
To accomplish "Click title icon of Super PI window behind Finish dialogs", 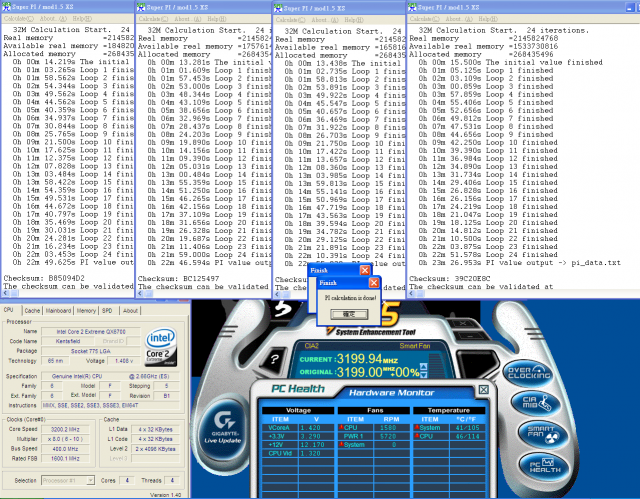I will (278, 8).
